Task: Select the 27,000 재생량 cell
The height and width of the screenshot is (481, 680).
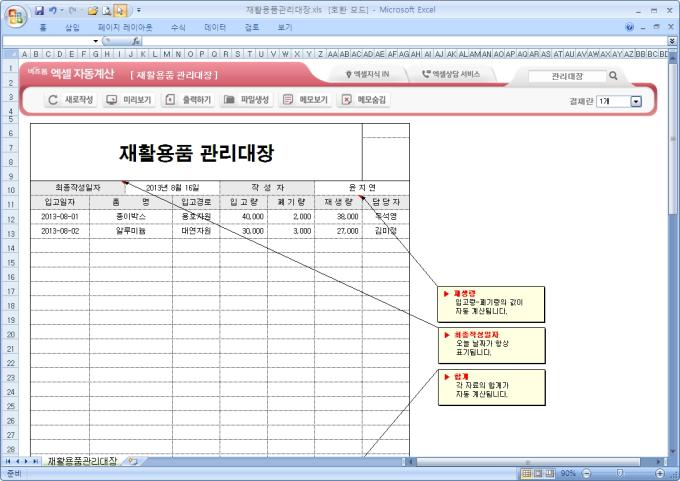Action: point(338,231)
